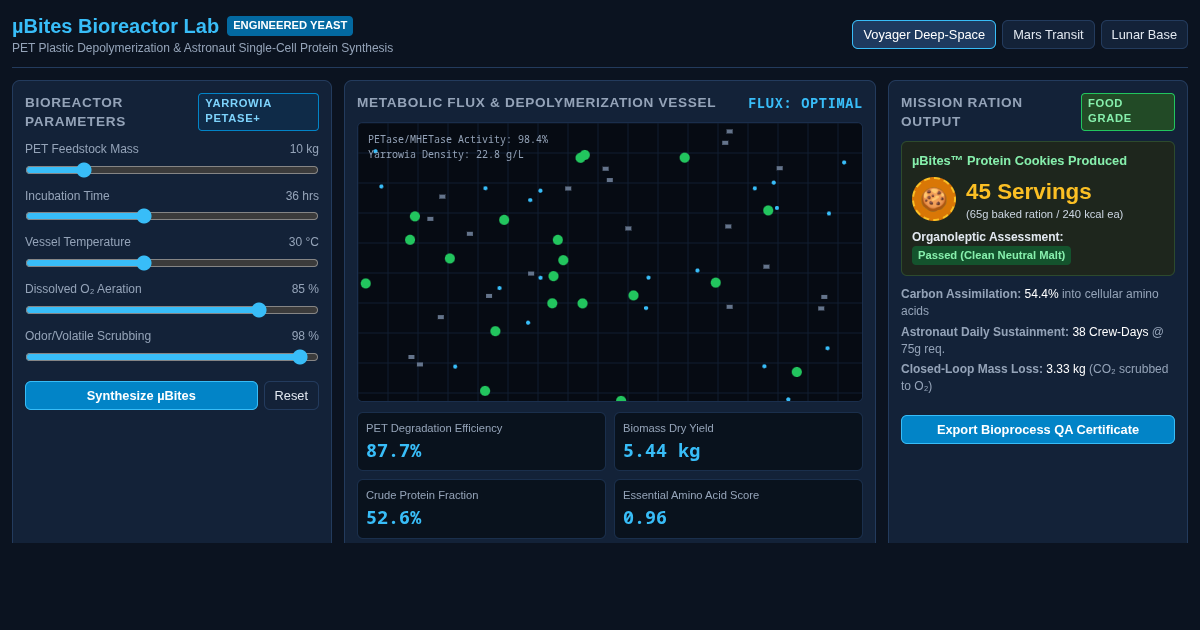Viewport: 1200px width, 630px height.
Task: Click the Crude Protein Fraction card
Action: click(x=481, y=509)
